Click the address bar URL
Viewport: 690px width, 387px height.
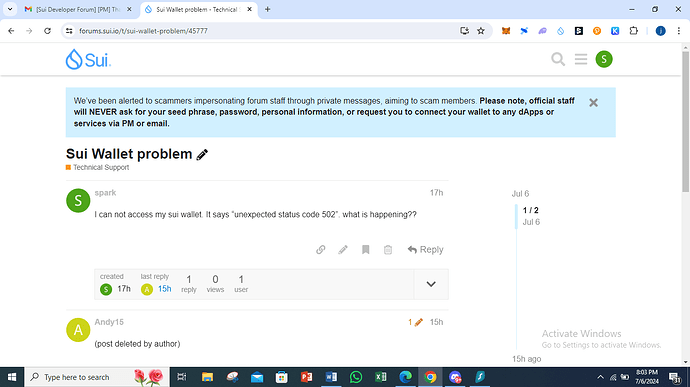(x=143, y=31)
